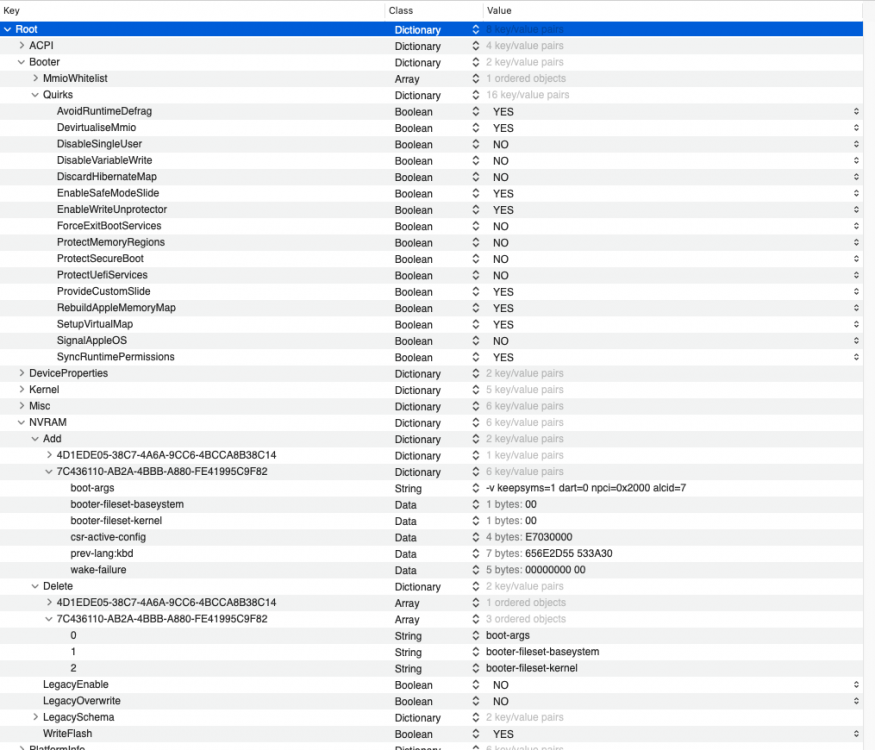Edit wake-failure data value

pyautogui.click(x=555, y=570)
